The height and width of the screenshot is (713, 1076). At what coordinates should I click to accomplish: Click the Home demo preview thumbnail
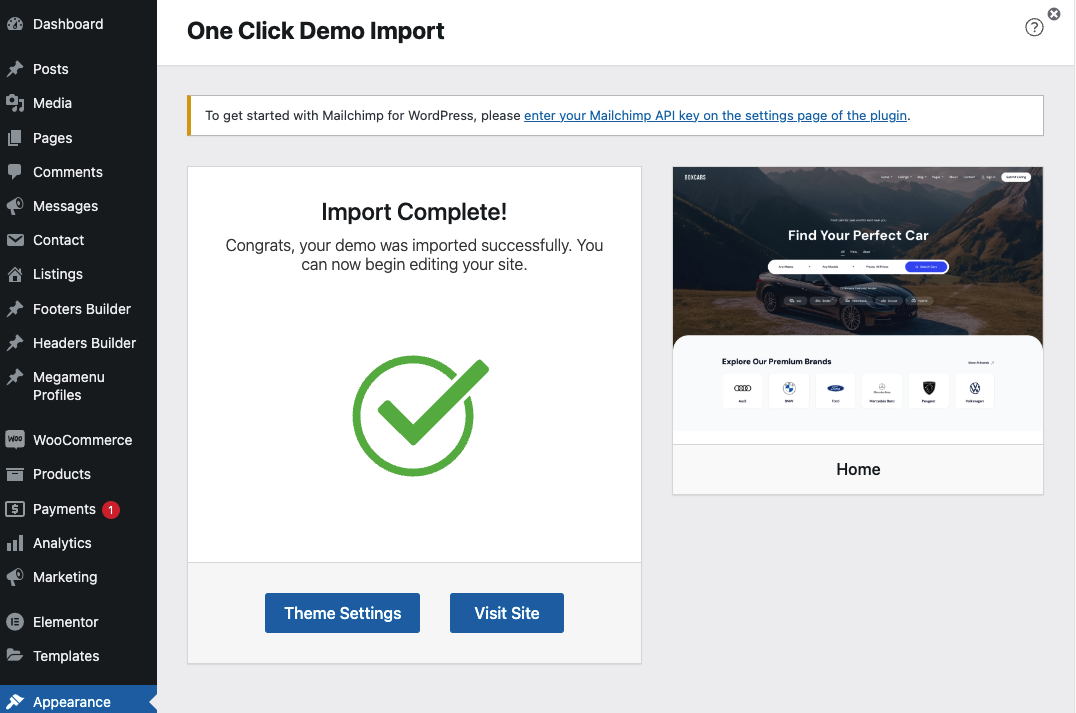click(x=857, y=305)
